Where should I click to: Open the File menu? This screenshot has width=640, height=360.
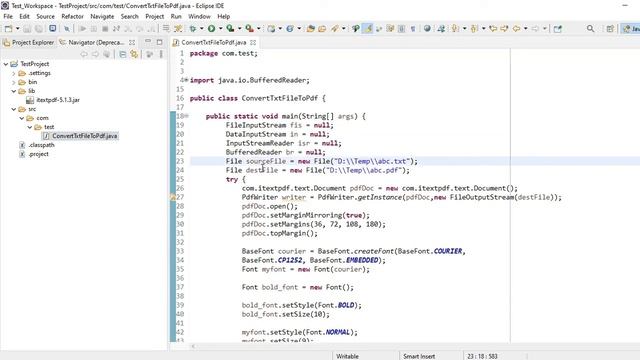tap(8, 16)
